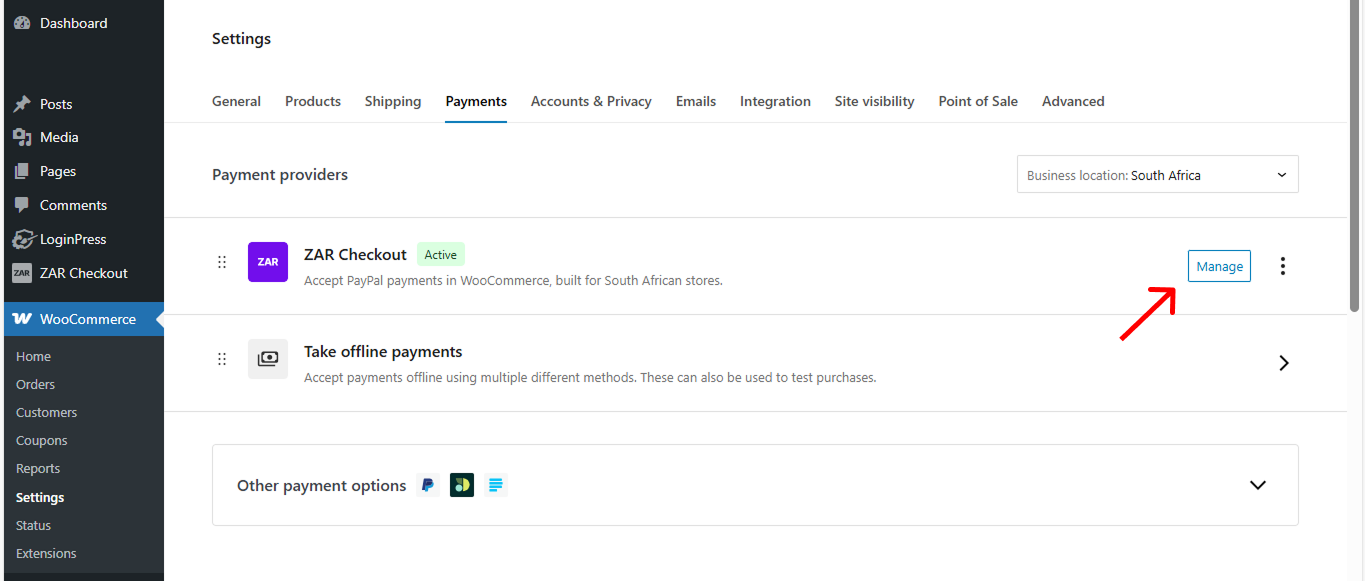Open the Reports submenu link

(x=38, y=468)
